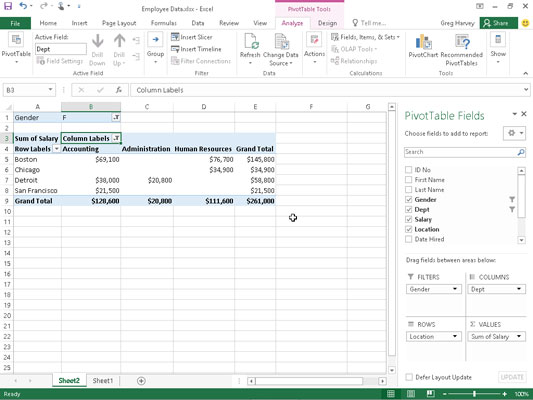533x400 pixels.
Task: Click the Refresh icon in Data group
Action: pos(250,42)
